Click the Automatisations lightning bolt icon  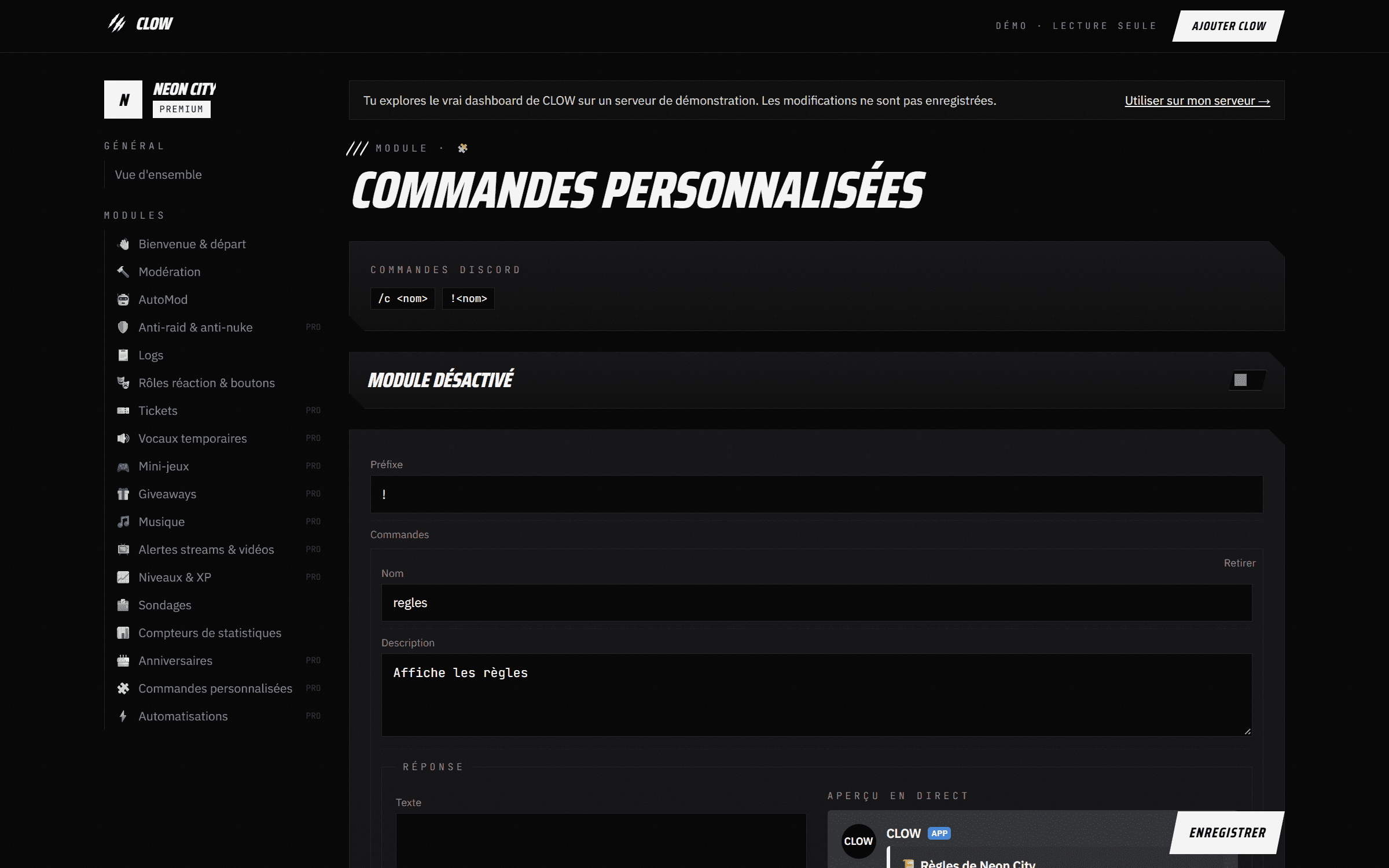click(x=123, y=716)
